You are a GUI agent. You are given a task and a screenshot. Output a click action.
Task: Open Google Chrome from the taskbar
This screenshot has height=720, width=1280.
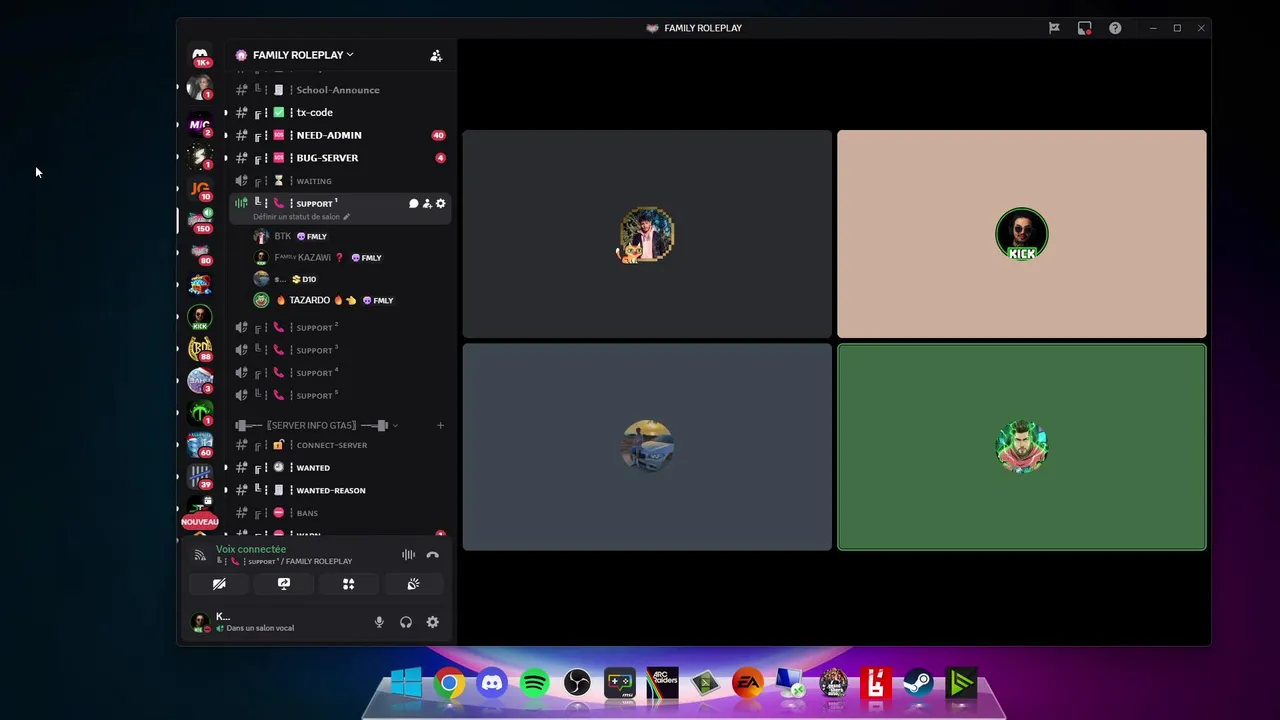pyautogui.click(x=449, y=684)
